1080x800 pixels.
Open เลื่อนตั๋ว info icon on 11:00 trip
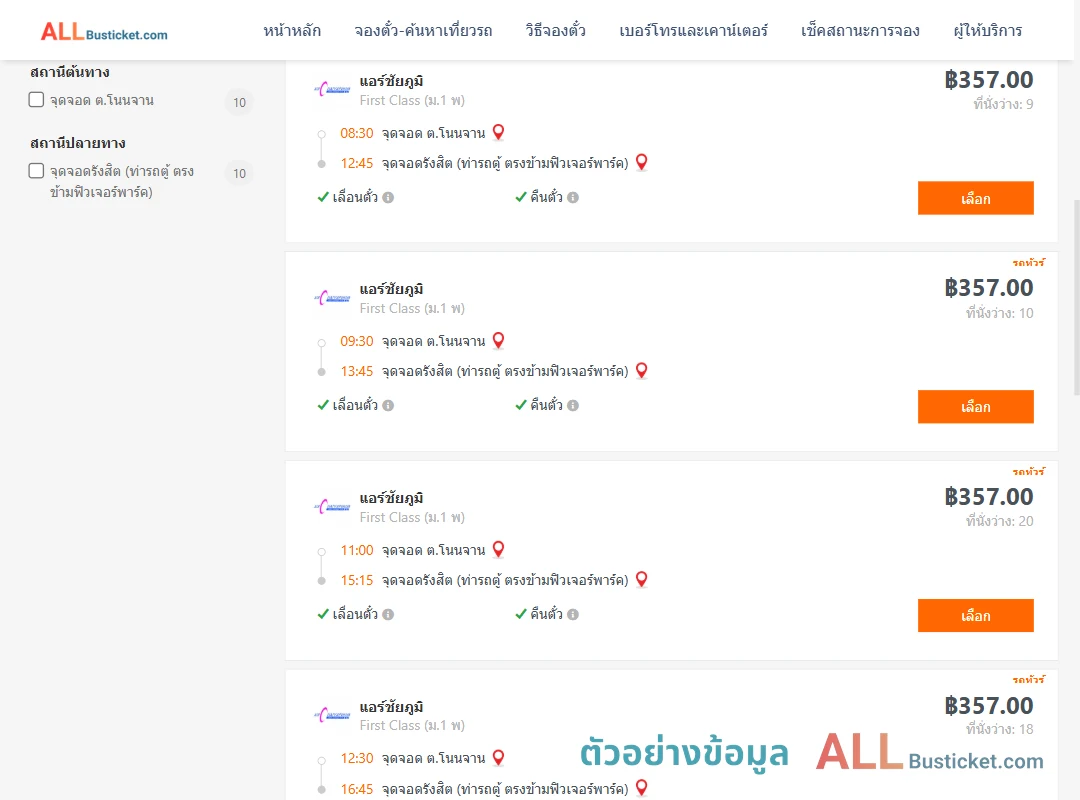[388, 615]
